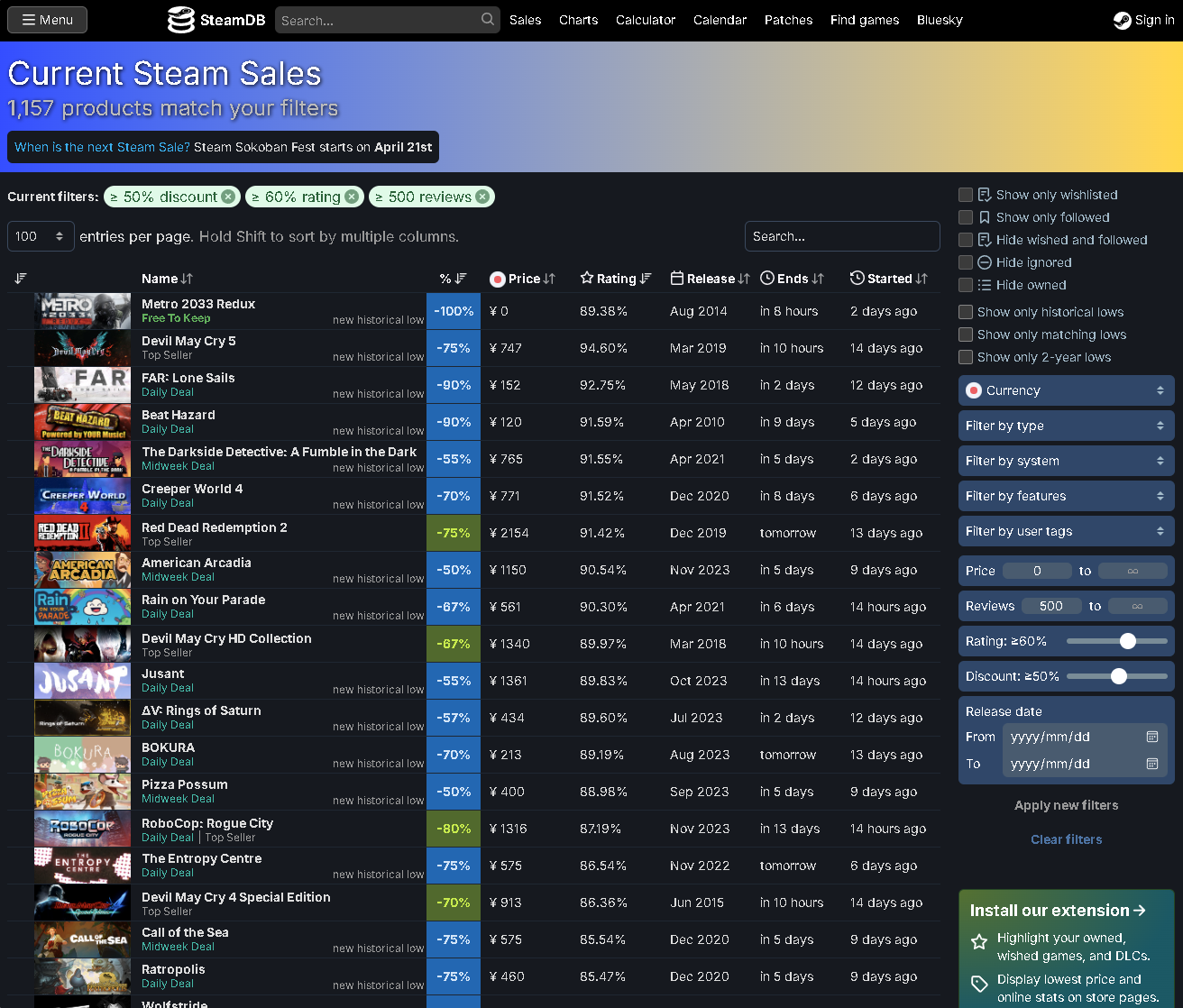Open FAR: Lone Sails game link
Image resolution: width=1183 pixels, height=1008 pixels.
pyautogui.click(x=188, y=378)
